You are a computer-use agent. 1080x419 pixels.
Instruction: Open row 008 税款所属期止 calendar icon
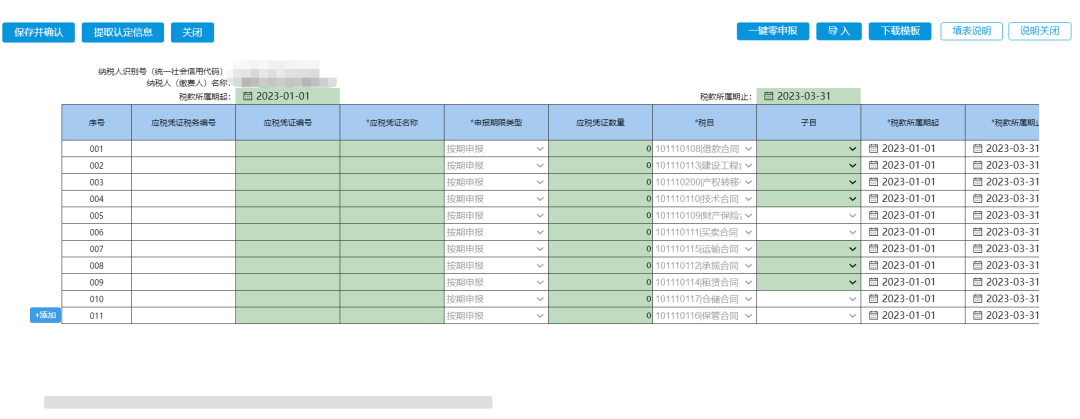977,266
